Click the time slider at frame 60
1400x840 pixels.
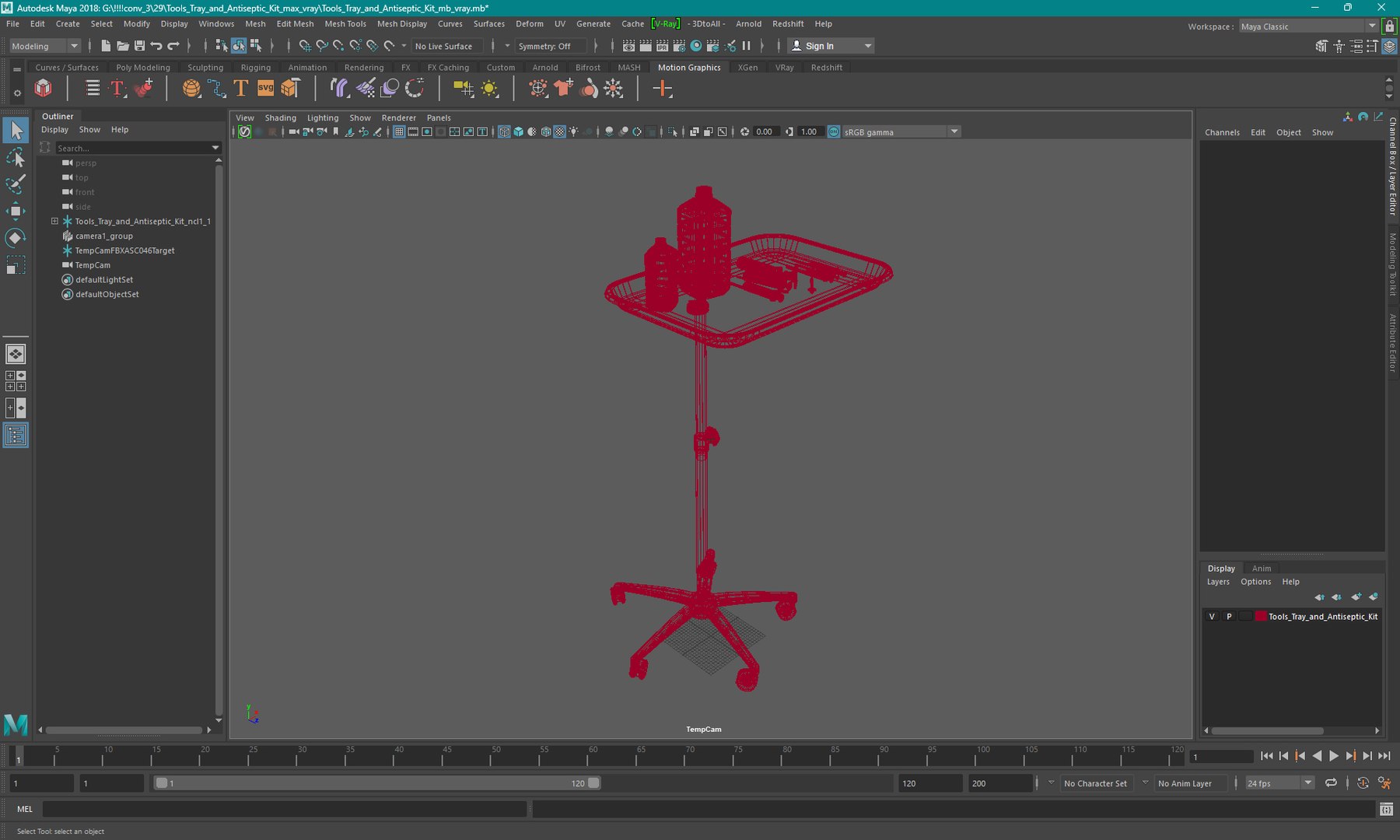click(x=593, y=755)
